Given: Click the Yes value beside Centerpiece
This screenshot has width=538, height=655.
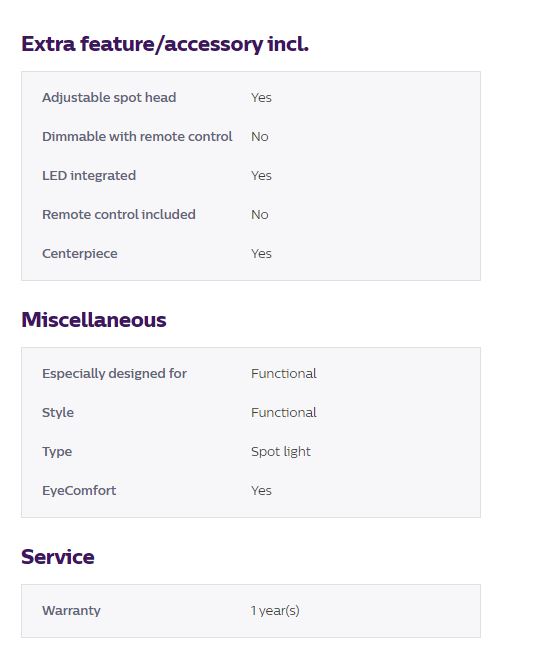Looking at the screenshot, I should coord(261,254).
